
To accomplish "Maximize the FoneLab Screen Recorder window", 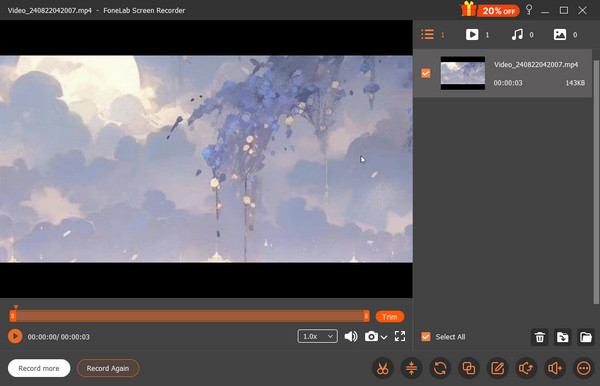I will tap(564, 10).
